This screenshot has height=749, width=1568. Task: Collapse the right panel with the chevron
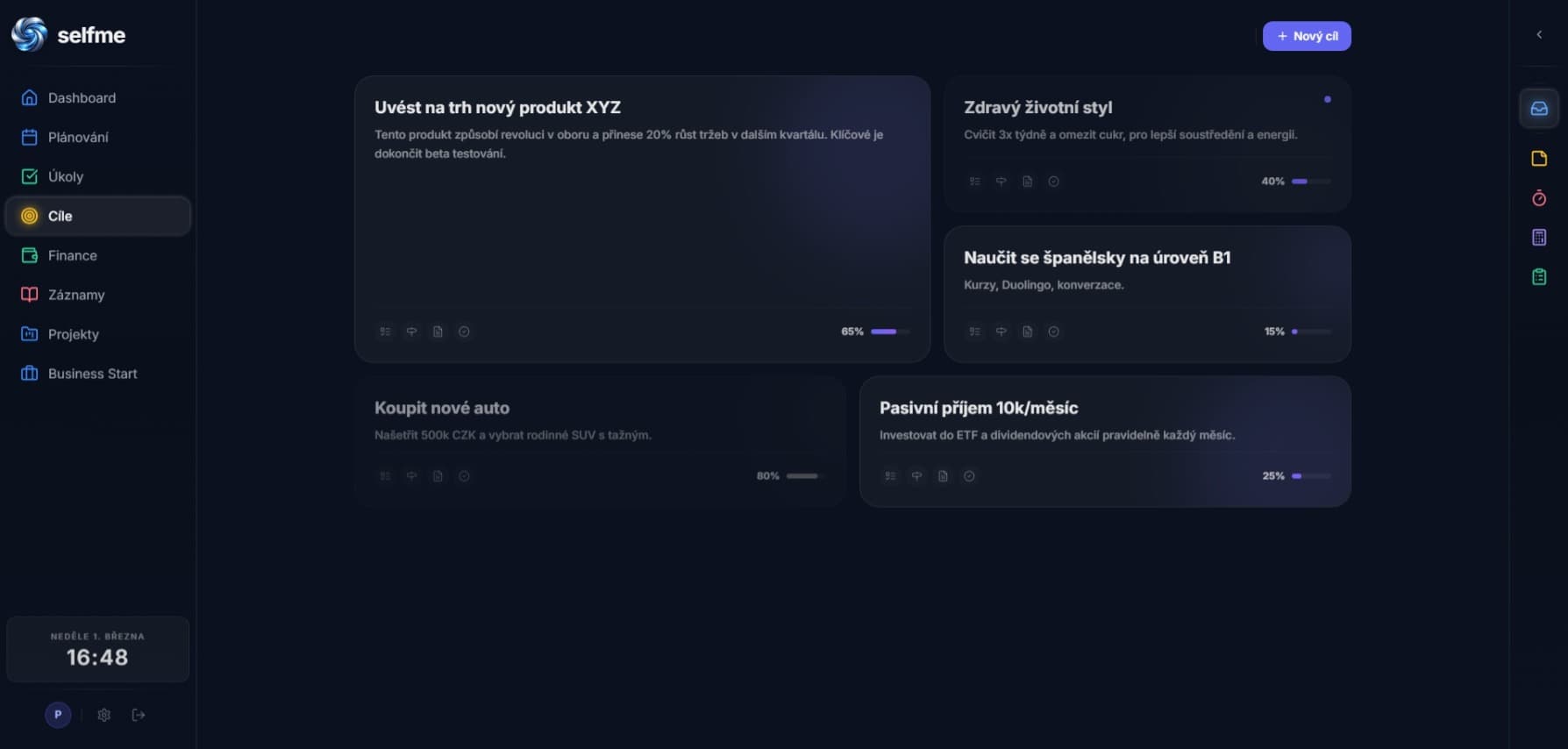coord(1538,33)
